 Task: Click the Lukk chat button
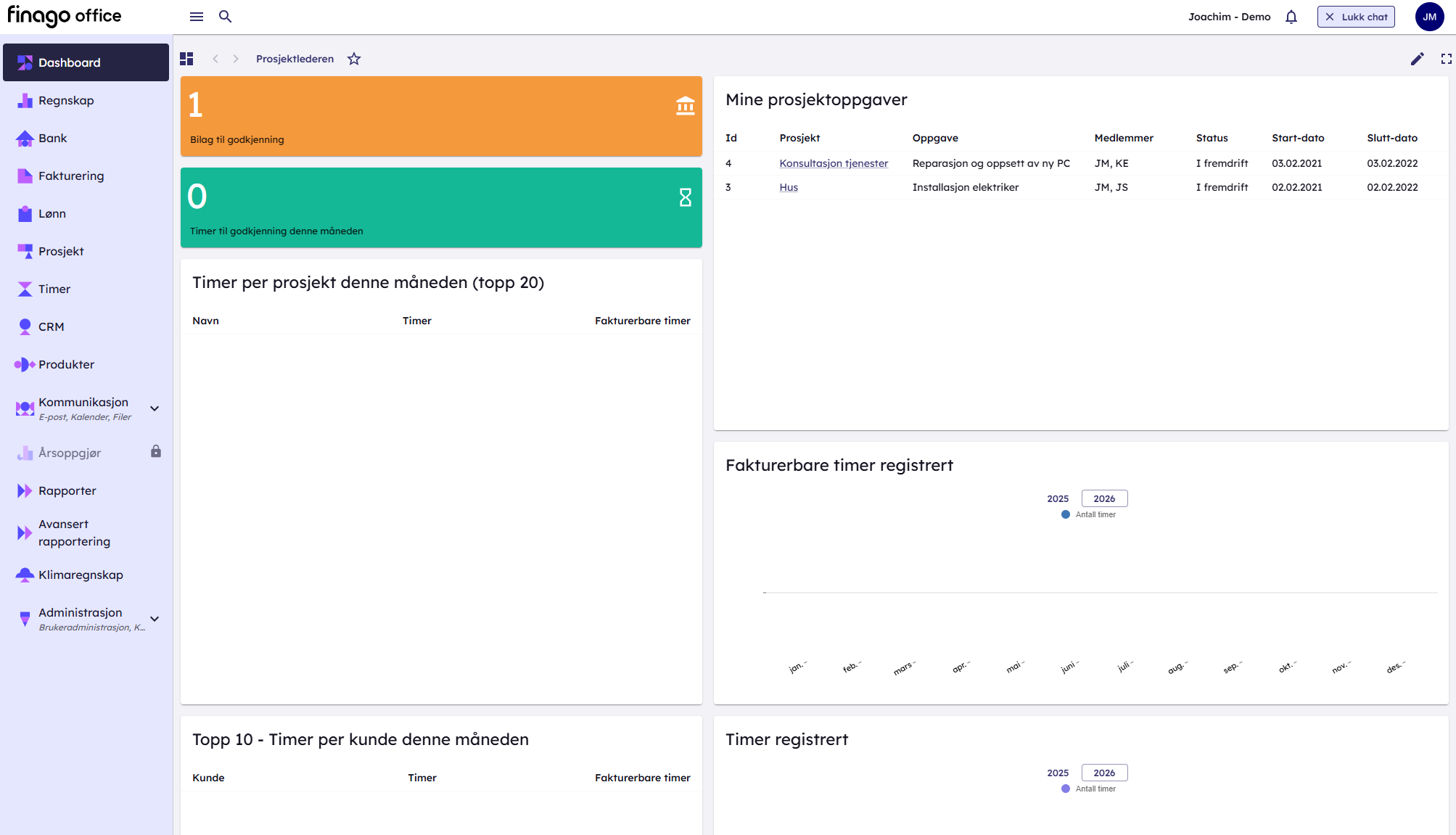pyautogui.click(x=1355, y=17)
